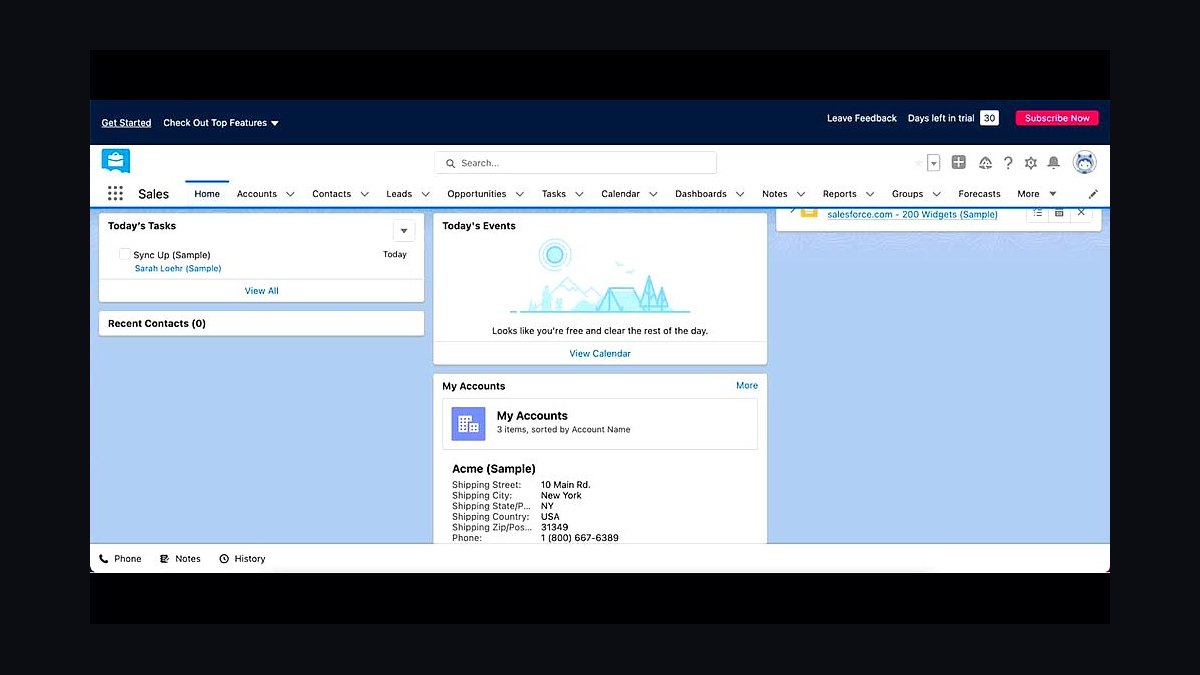This screenshot has width=1200, height=675.
Task: Open the Contacts tab
Action: [x=331, y=194]
